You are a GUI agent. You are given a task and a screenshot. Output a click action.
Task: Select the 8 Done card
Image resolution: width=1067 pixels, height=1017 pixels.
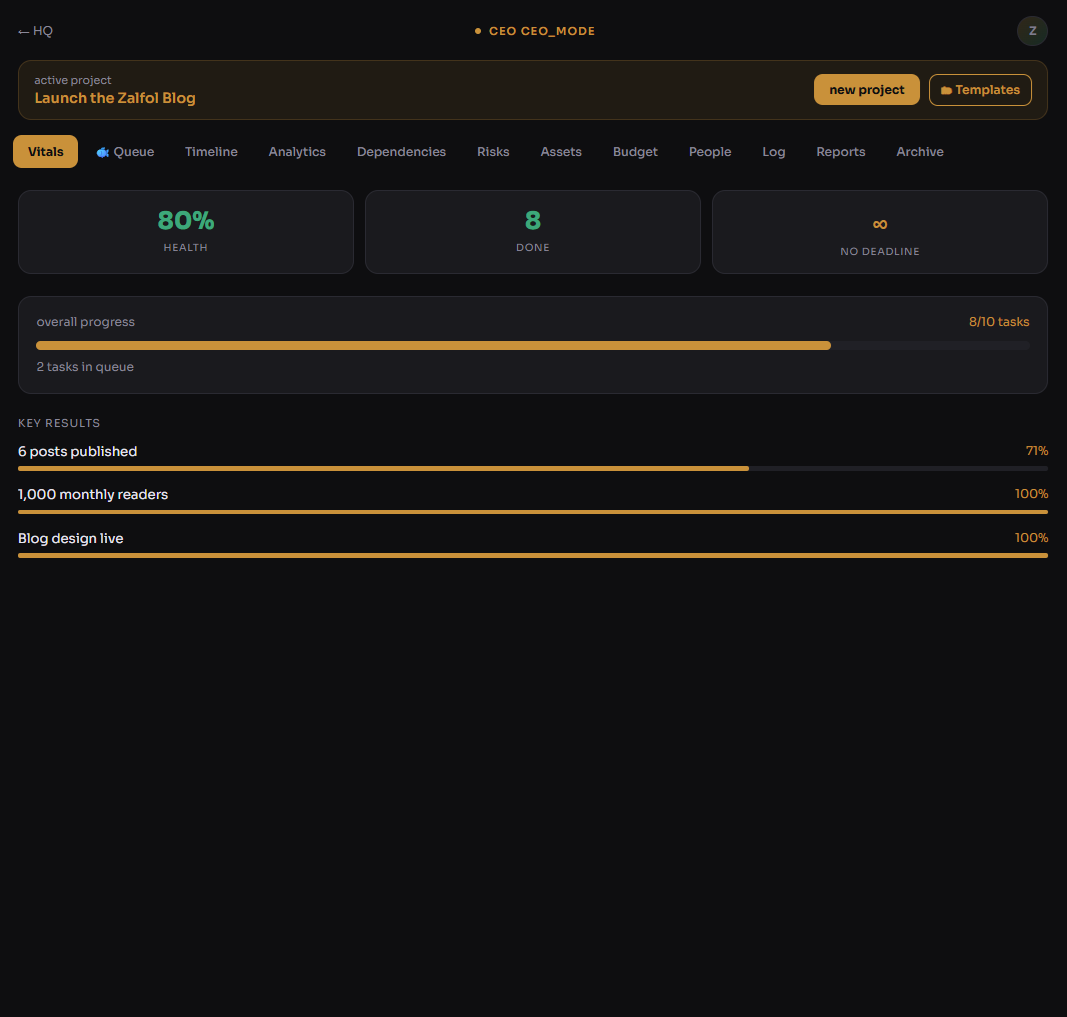(532, 232)
